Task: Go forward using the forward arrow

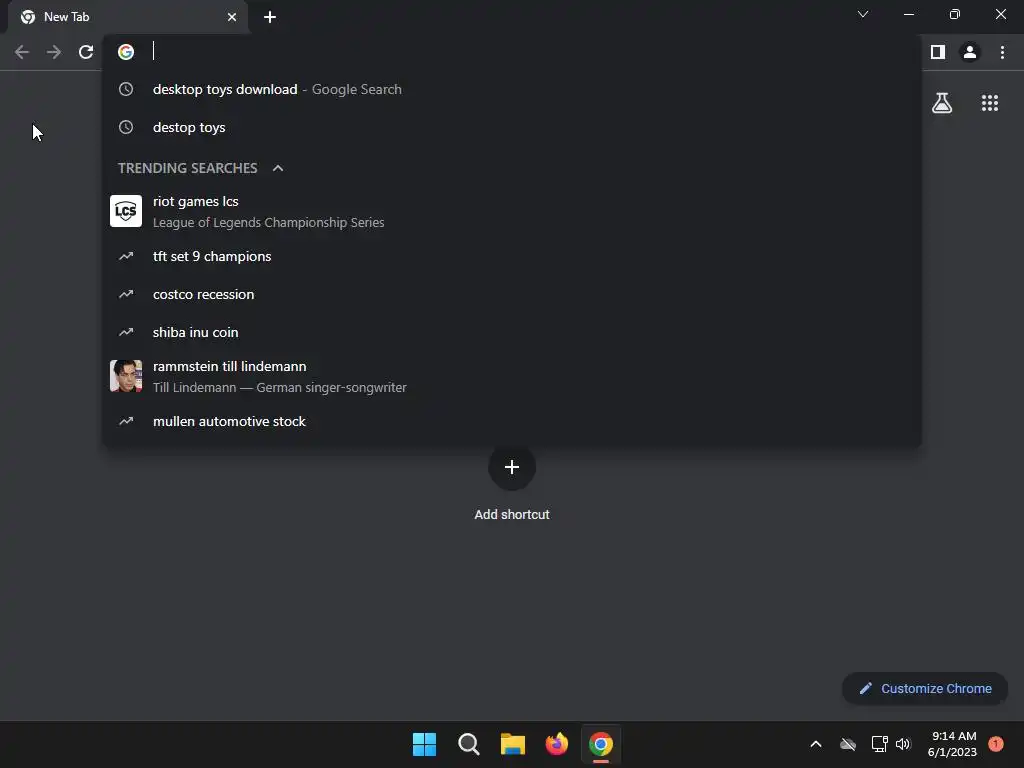Action: [x=54, y=52]
